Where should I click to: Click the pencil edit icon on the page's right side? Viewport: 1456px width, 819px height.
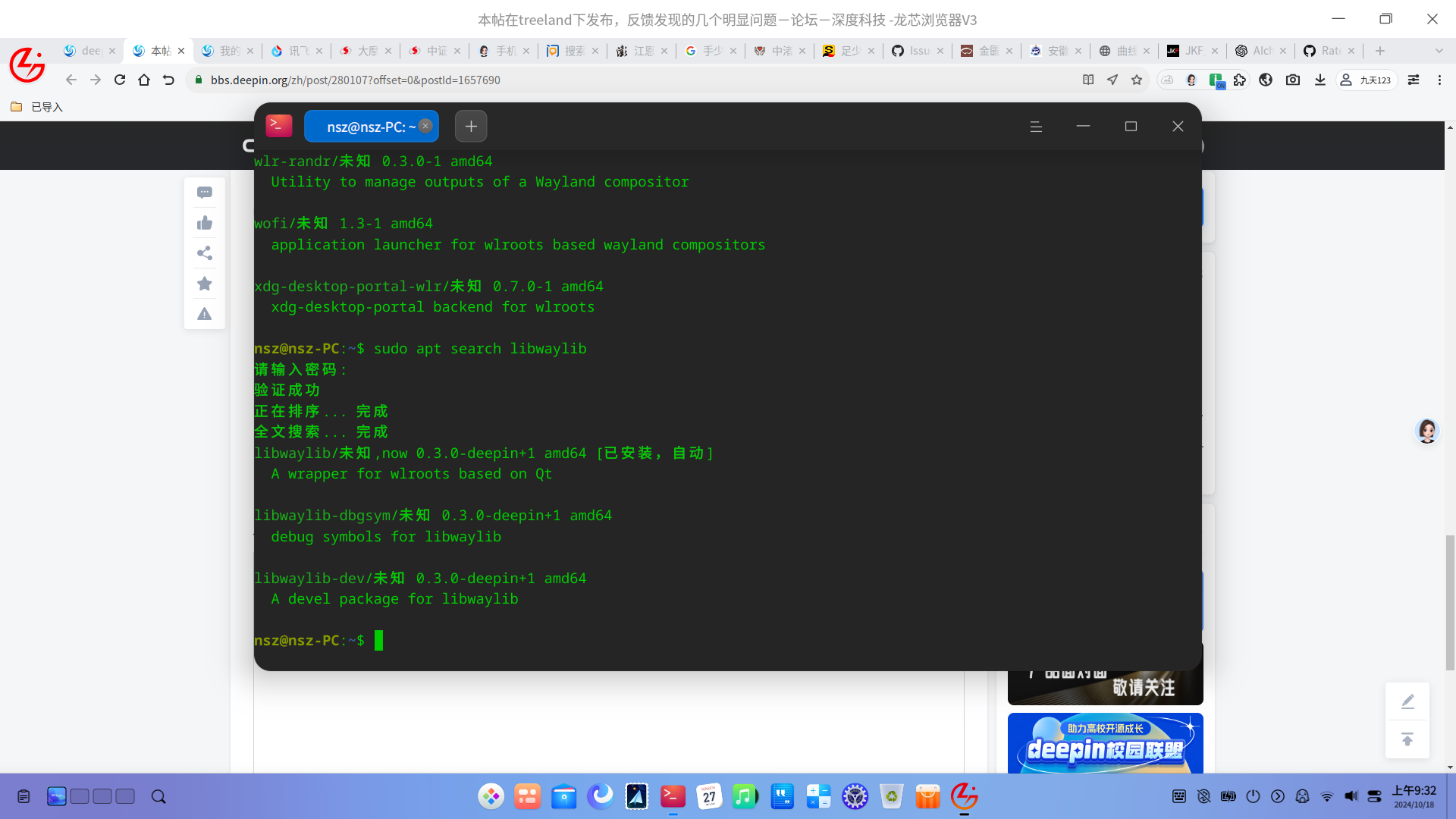(x=1407, y=701)
